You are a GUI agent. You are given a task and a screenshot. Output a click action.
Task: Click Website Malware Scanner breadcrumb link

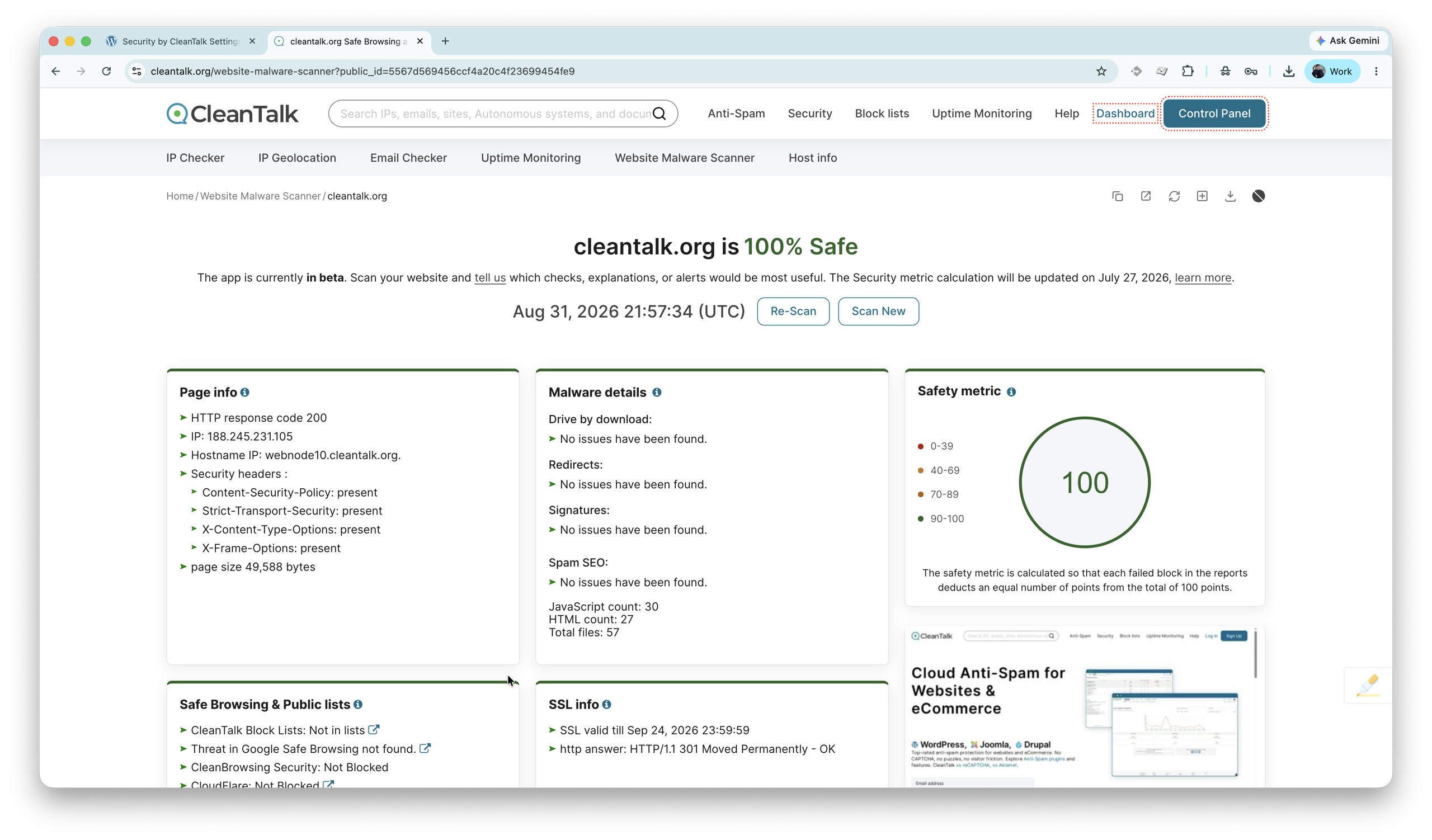(x=260, y=196)
